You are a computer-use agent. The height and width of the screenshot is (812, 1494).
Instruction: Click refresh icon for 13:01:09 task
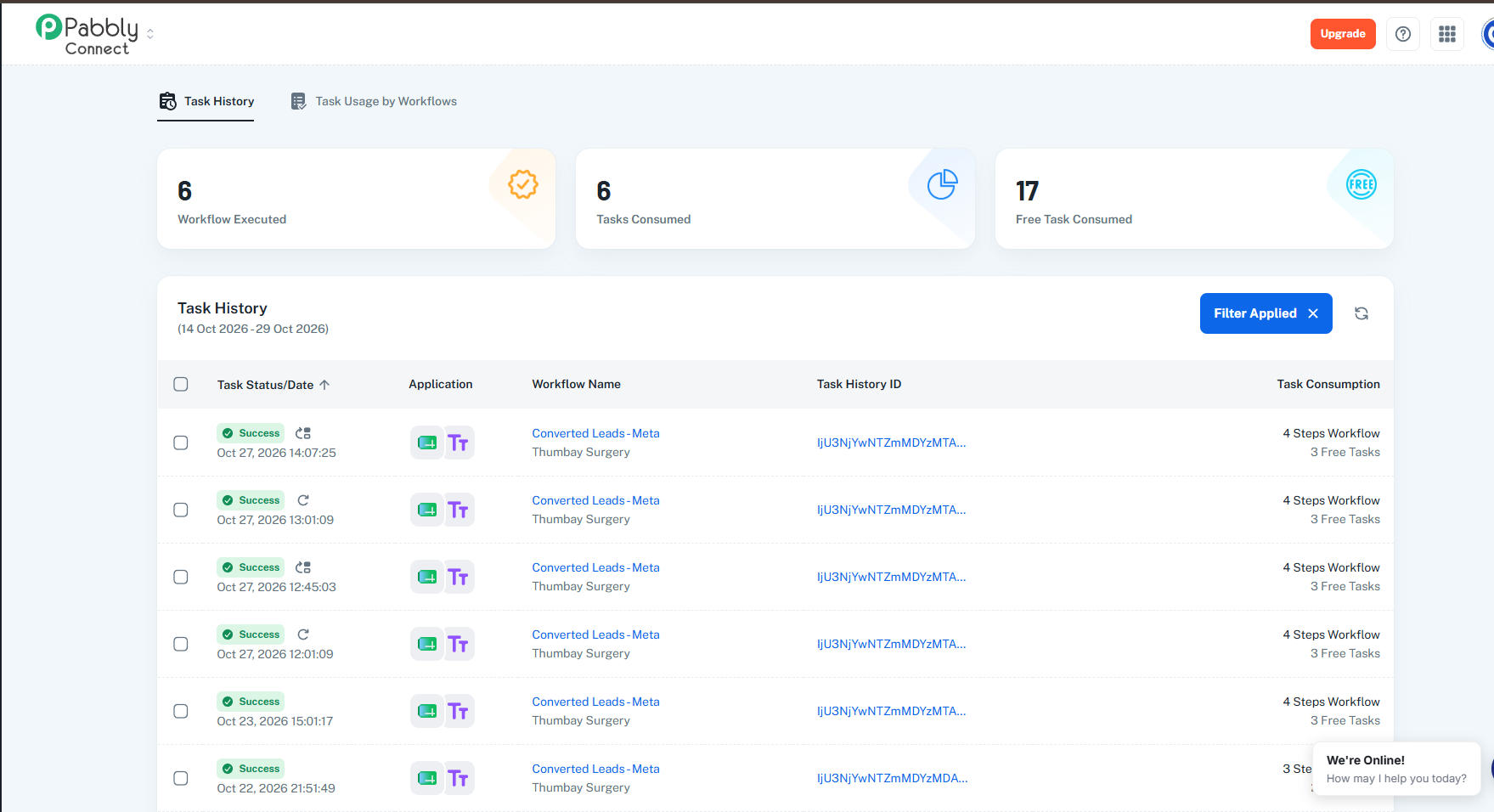click(x=303, y=500)
